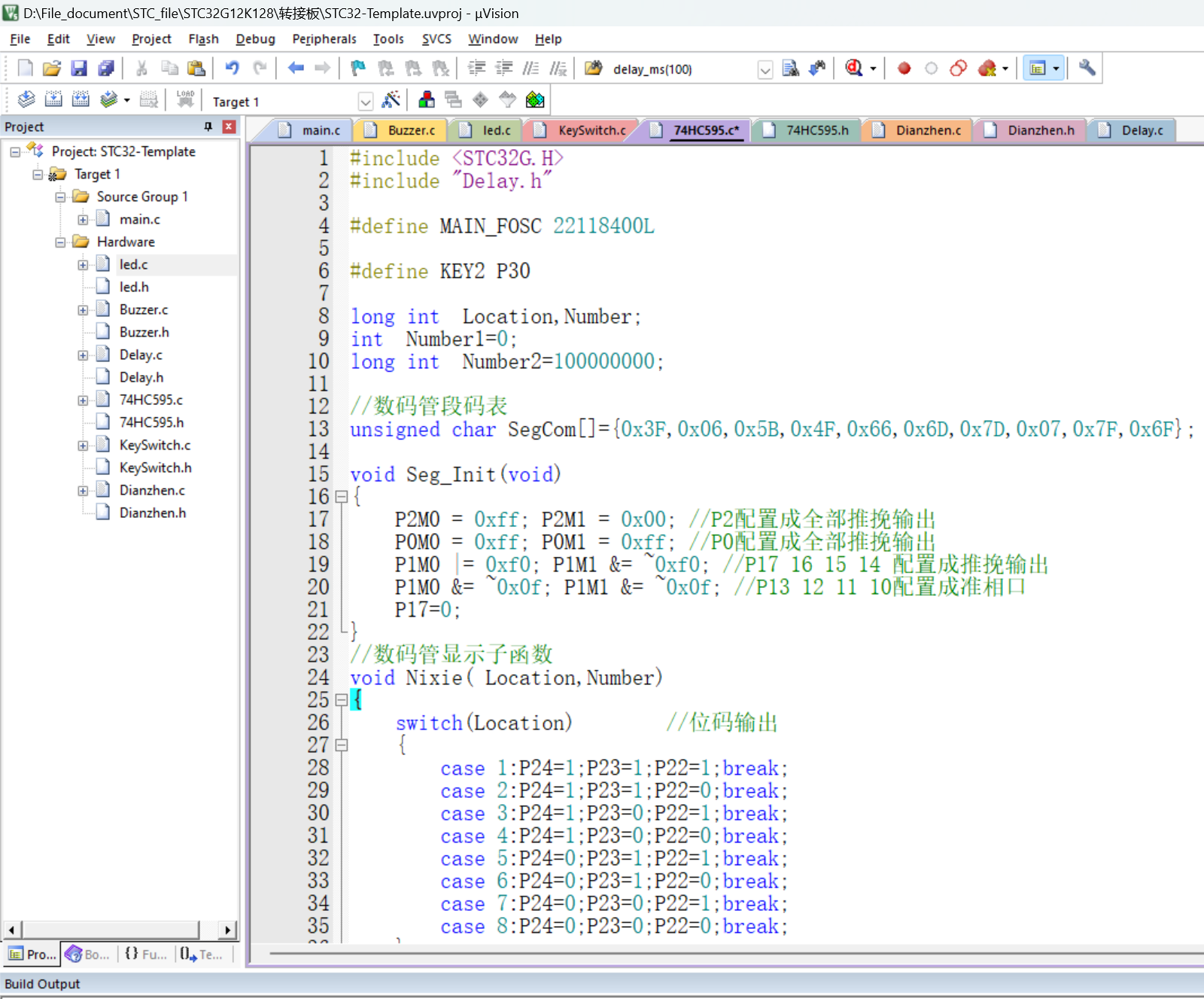Viewport: 1204px width, 999px height.
Task: Switch to the Dianzhen.c tab
Action: coord(927,130)
